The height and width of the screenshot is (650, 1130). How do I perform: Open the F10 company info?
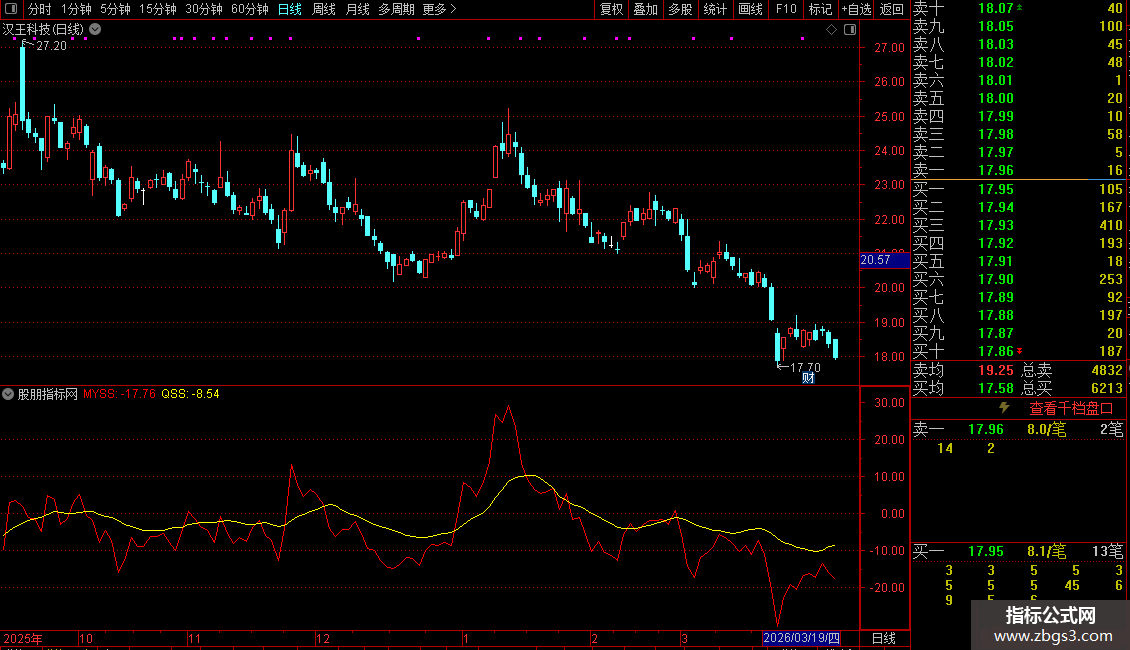786,9
